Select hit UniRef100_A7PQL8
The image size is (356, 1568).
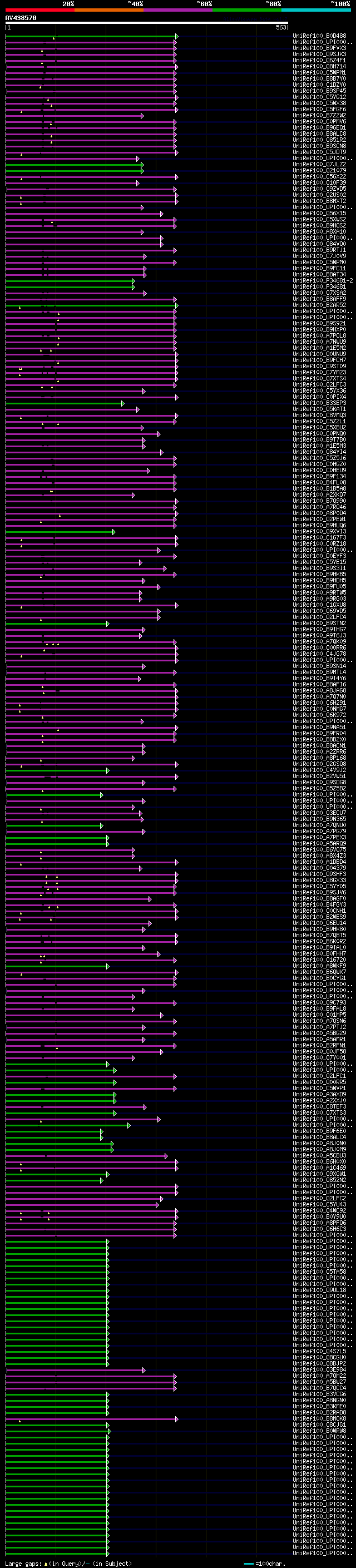click(x=319, y=336)
